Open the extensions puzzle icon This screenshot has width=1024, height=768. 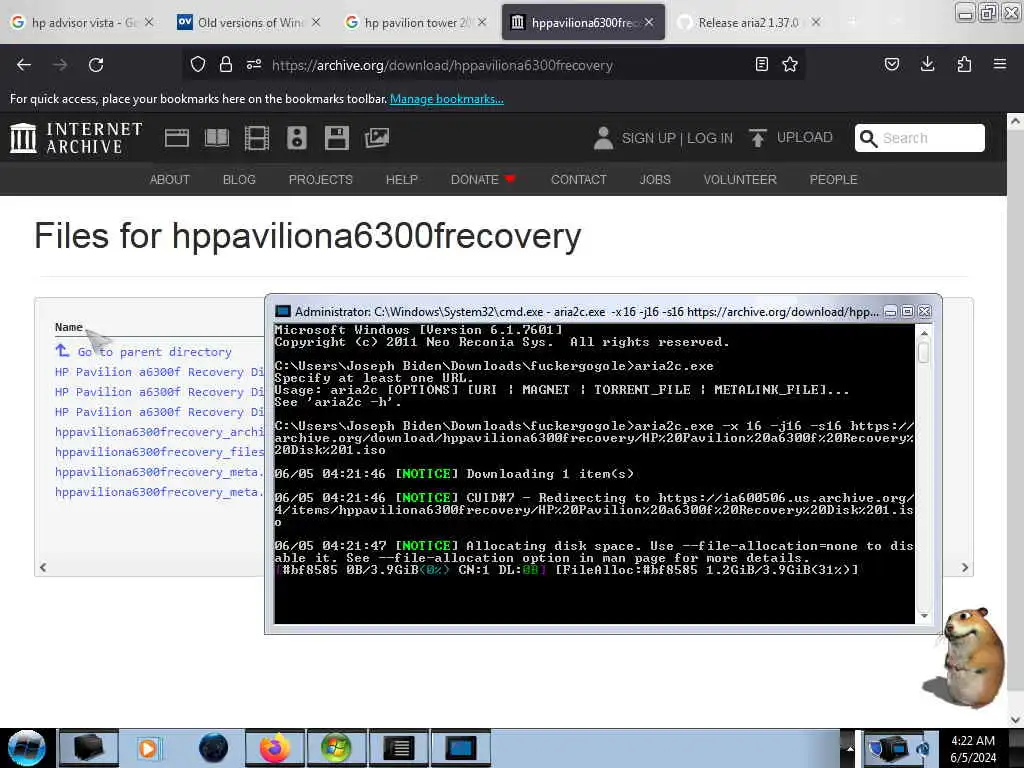pos(964,65)
